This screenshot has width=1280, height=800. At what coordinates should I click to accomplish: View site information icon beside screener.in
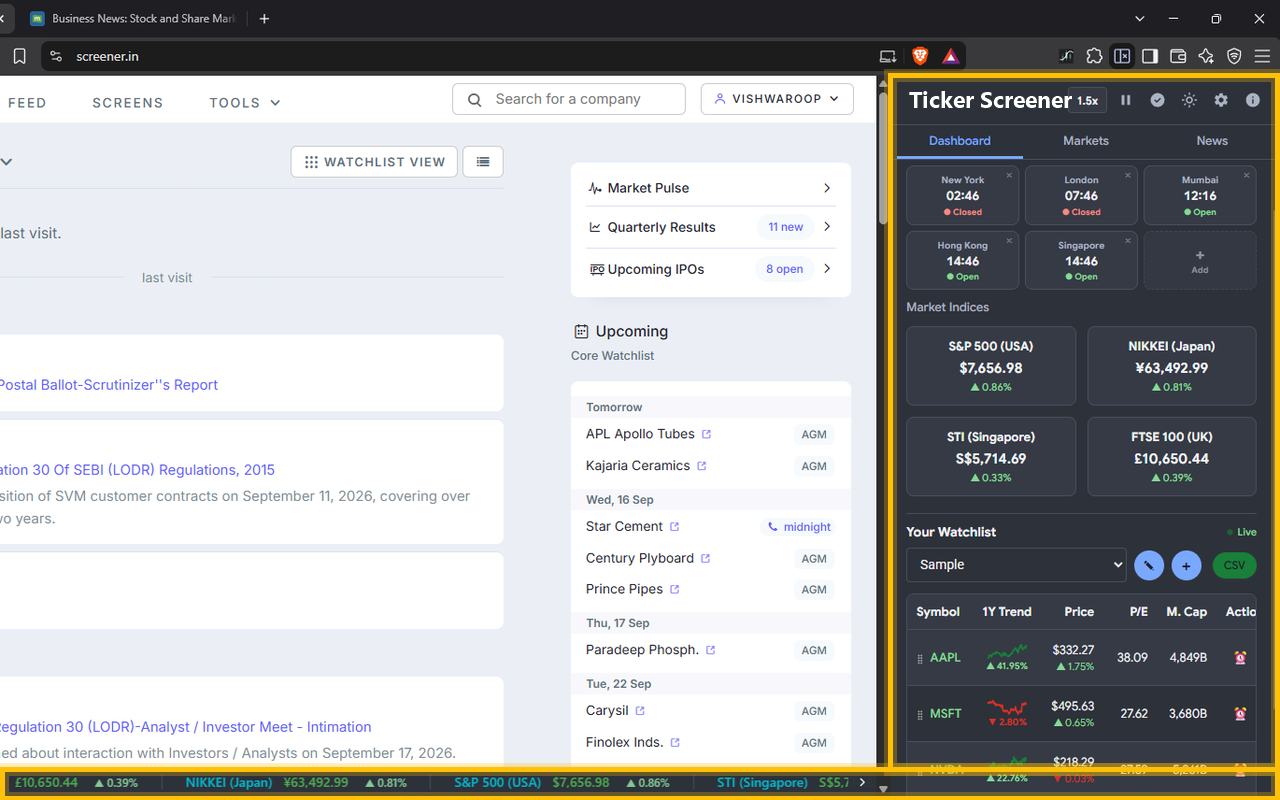[x=56, y=56]
